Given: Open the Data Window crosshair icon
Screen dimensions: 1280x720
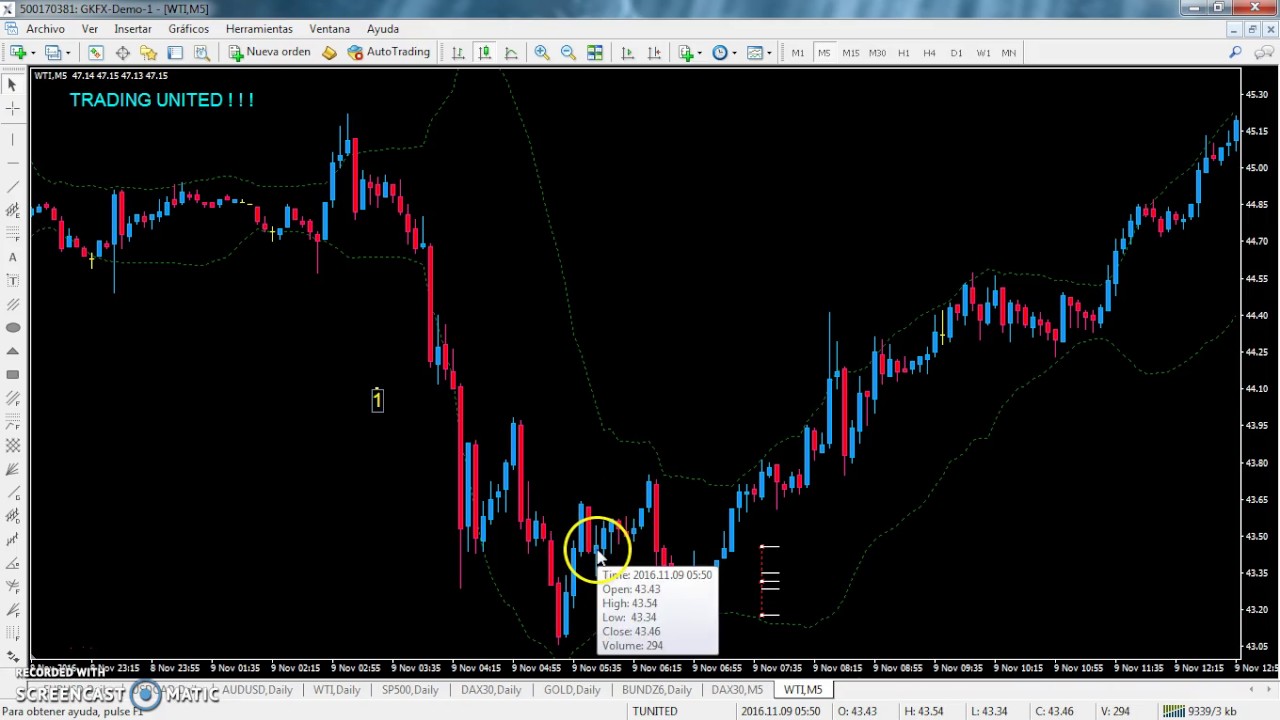Looking at the screenshot, I should (x=122, y=53).
